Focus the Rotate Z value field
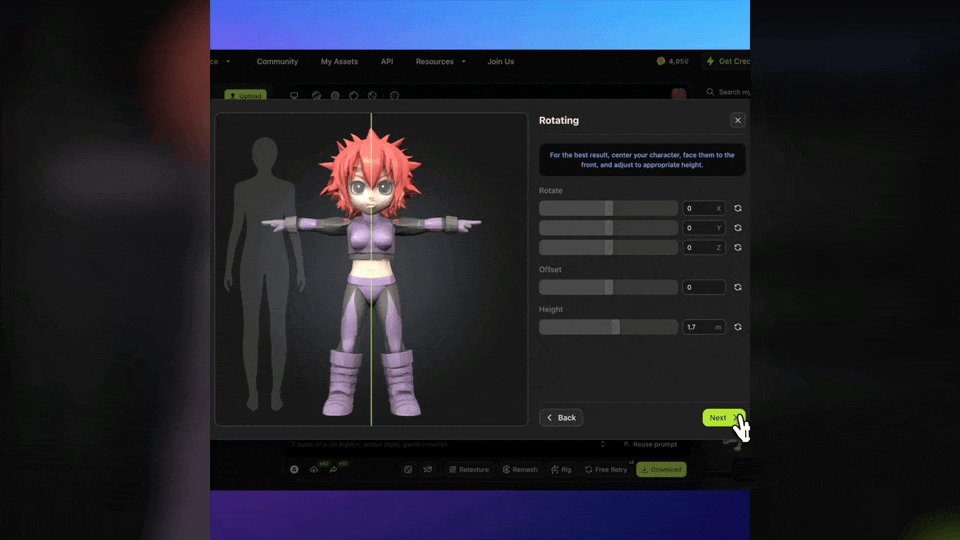 (704, 247)
